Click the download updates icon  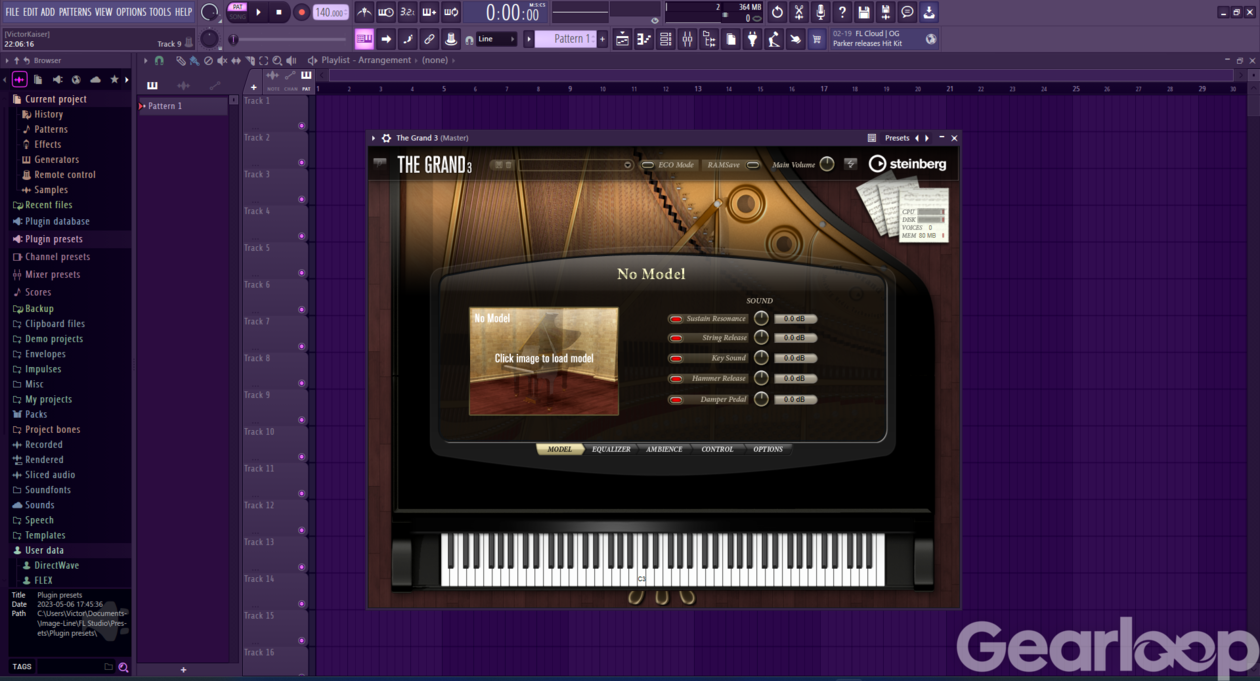click(929, 12)
